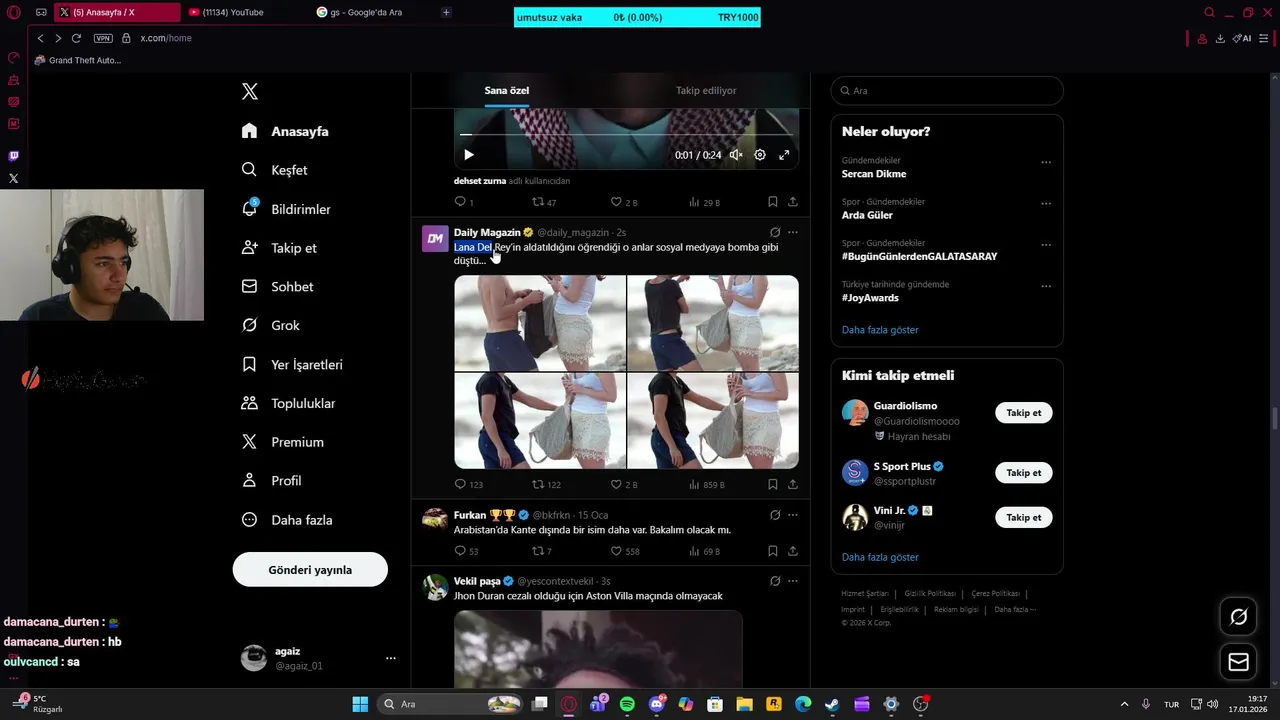1280x720 pixels.
Task: Open video settings gear
Action: tap(760, 155)
